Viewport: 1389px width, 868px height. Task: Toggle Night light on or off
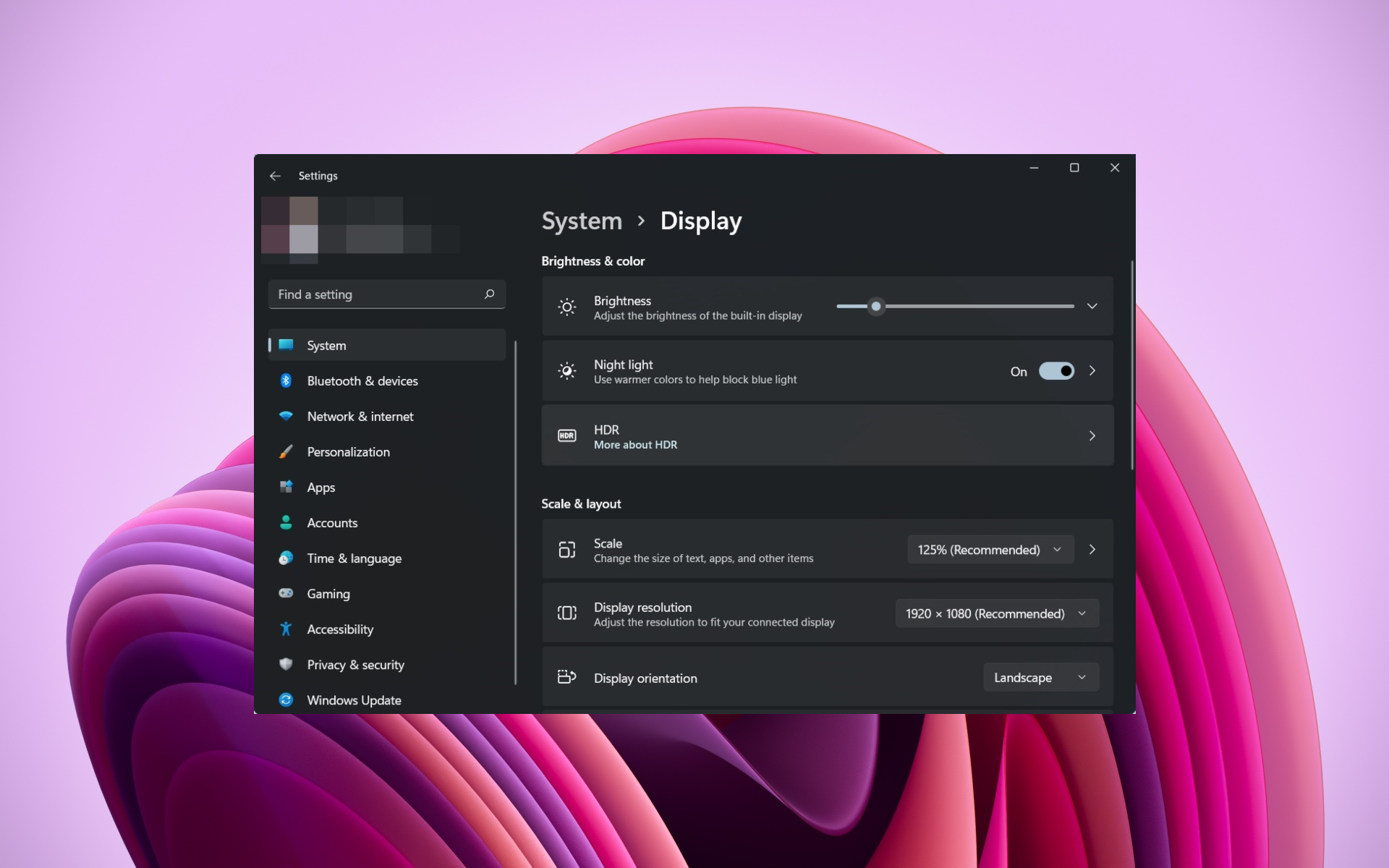coord(1055,371)
